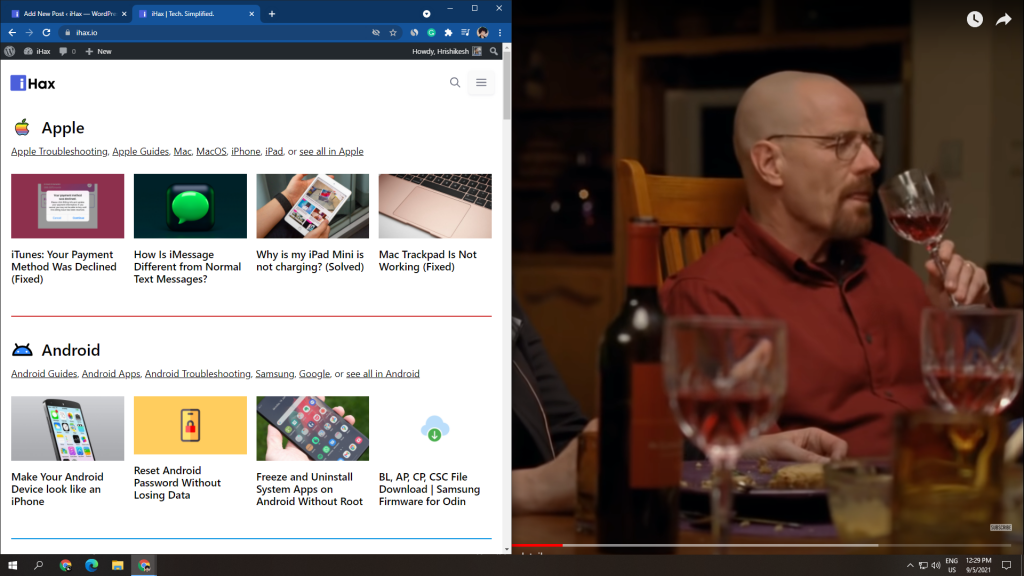The width and height of the screenshot is (1024, 576).
Task: Open the Android Guides link
Action: (44, 374)
